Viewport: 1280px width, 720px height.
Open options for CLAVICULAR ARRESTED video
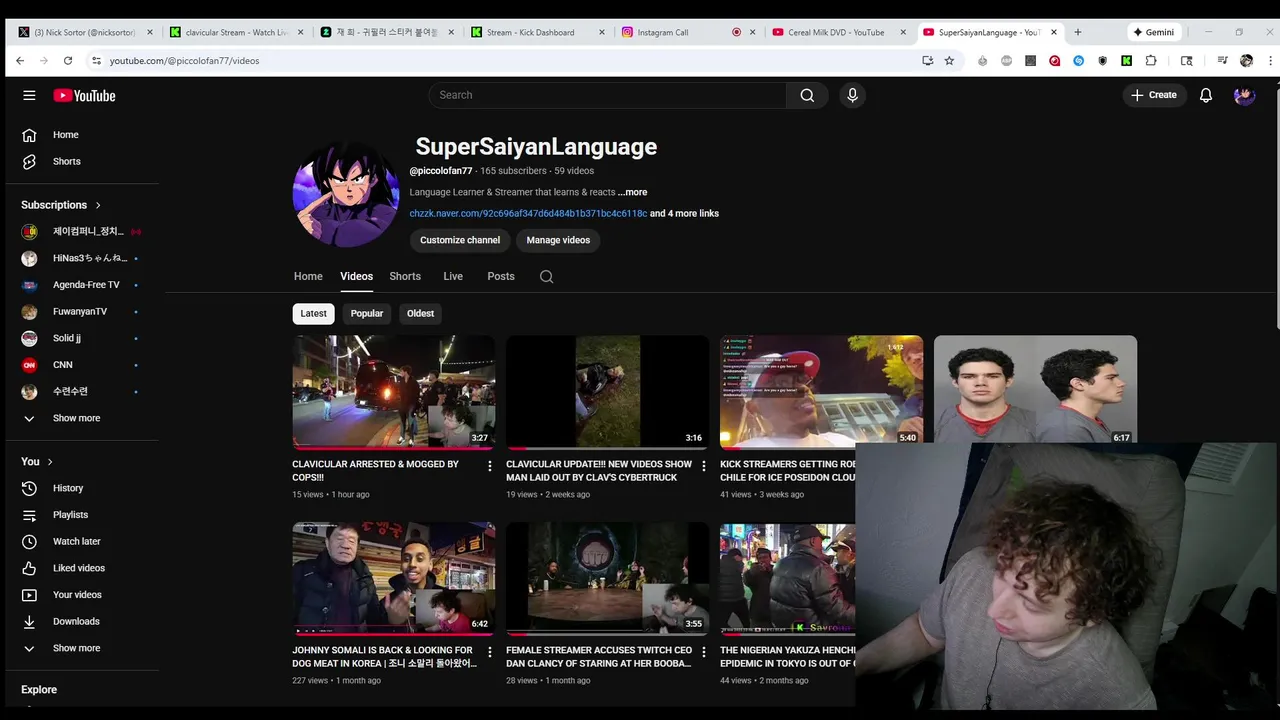point(489,466)
